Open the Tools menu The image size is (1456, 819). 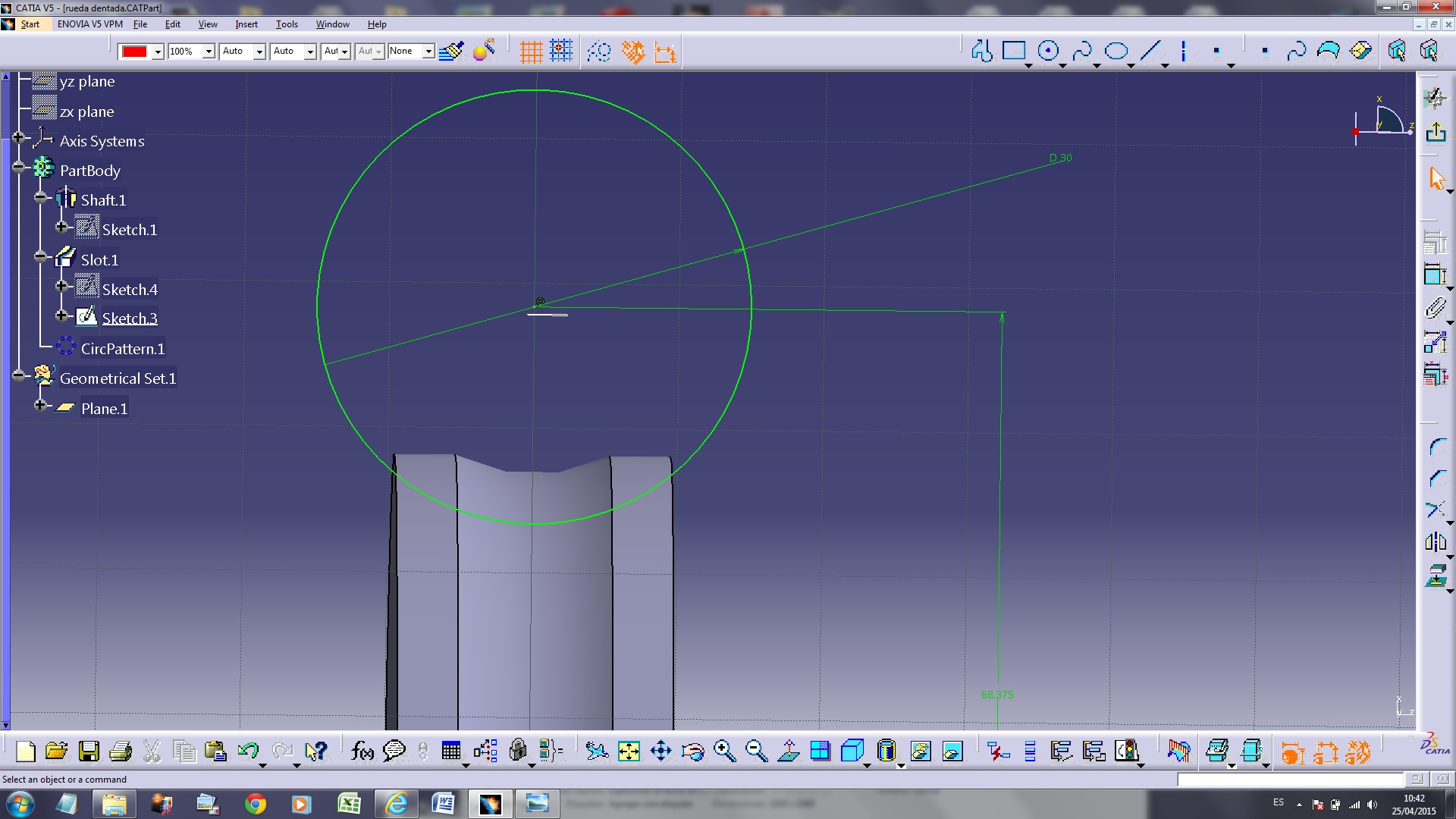(287, 24)
